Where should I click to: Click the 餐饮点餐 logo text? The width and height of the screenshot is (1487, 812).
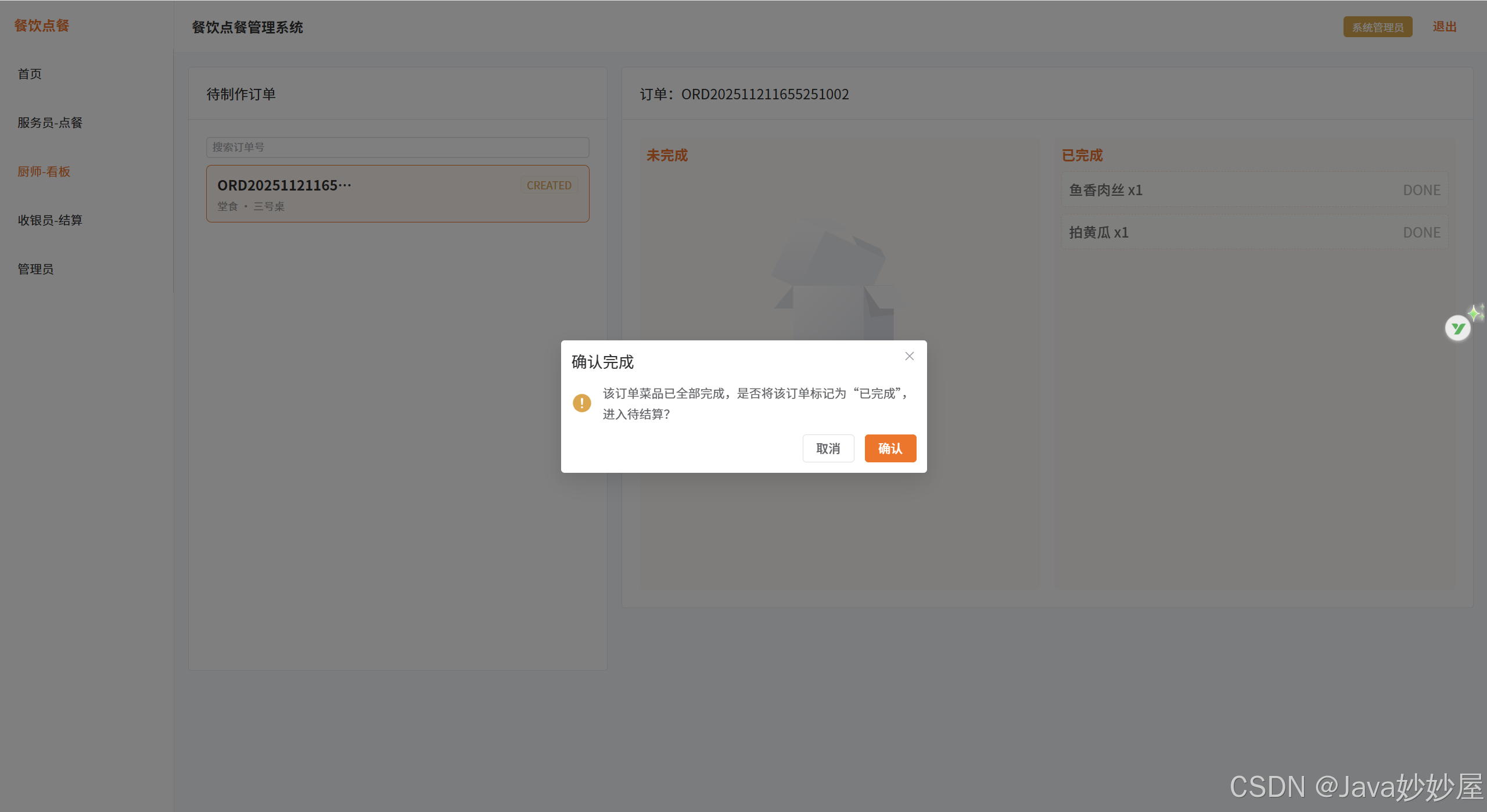42,26
